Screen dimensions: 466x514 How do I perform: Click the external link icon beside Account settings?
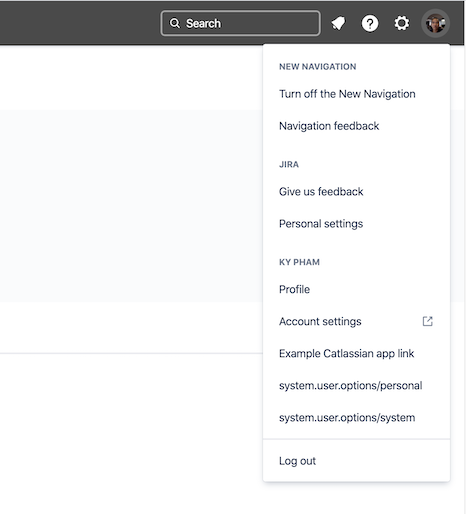tap(428, 321)
